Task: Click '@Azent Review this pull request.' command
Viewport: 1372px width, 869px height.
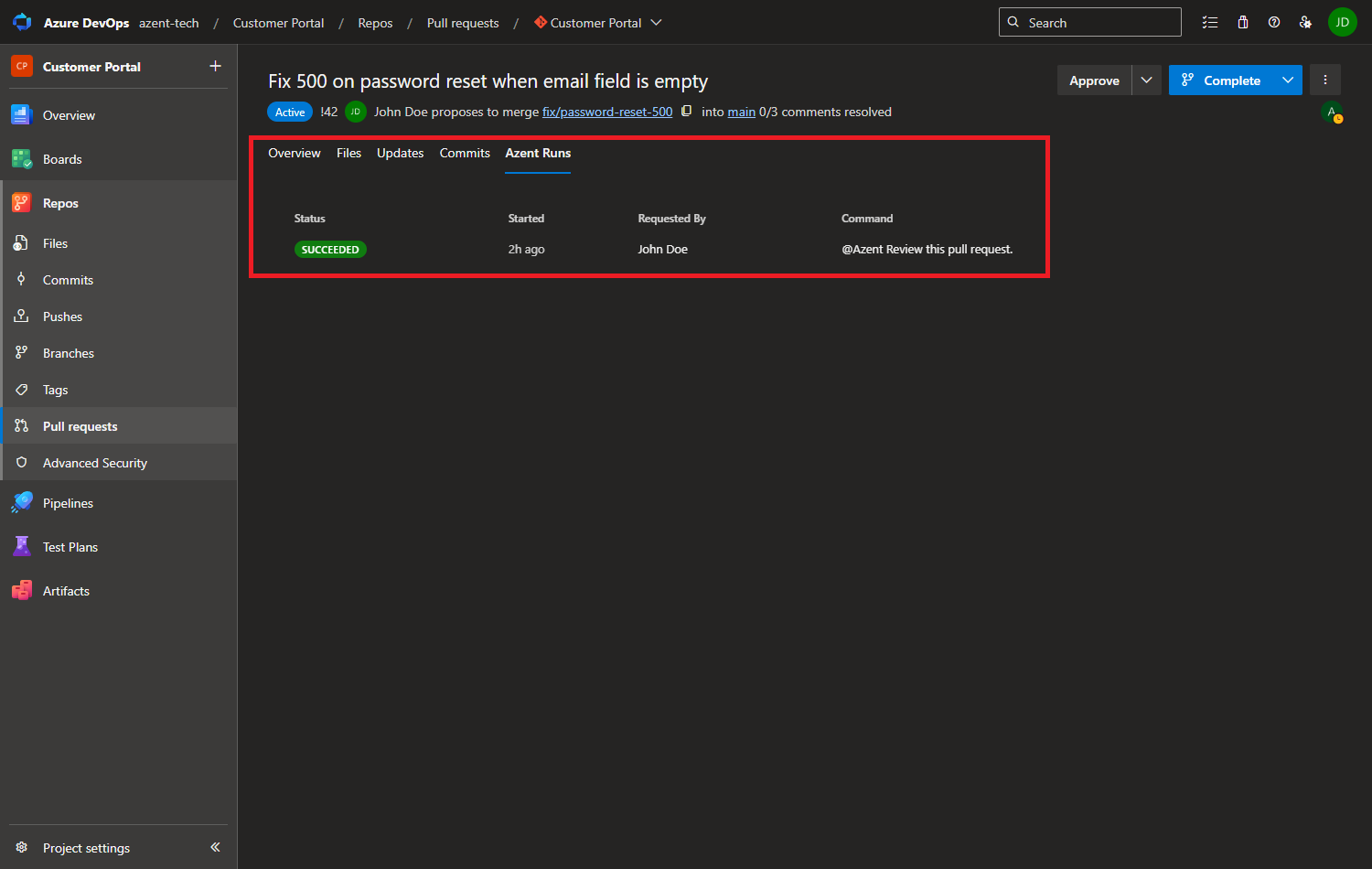Action: (927, 249)
